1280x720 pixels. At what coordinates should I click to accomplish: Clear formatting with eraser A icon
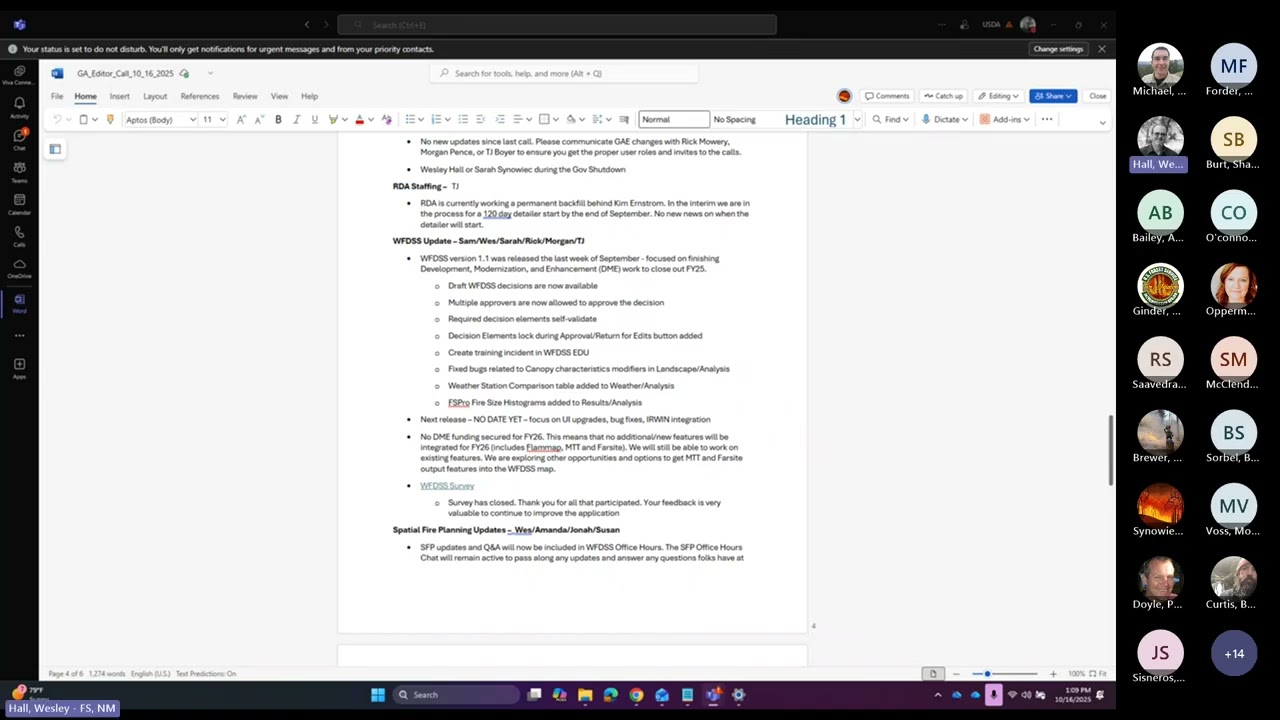tap(386, 119)
